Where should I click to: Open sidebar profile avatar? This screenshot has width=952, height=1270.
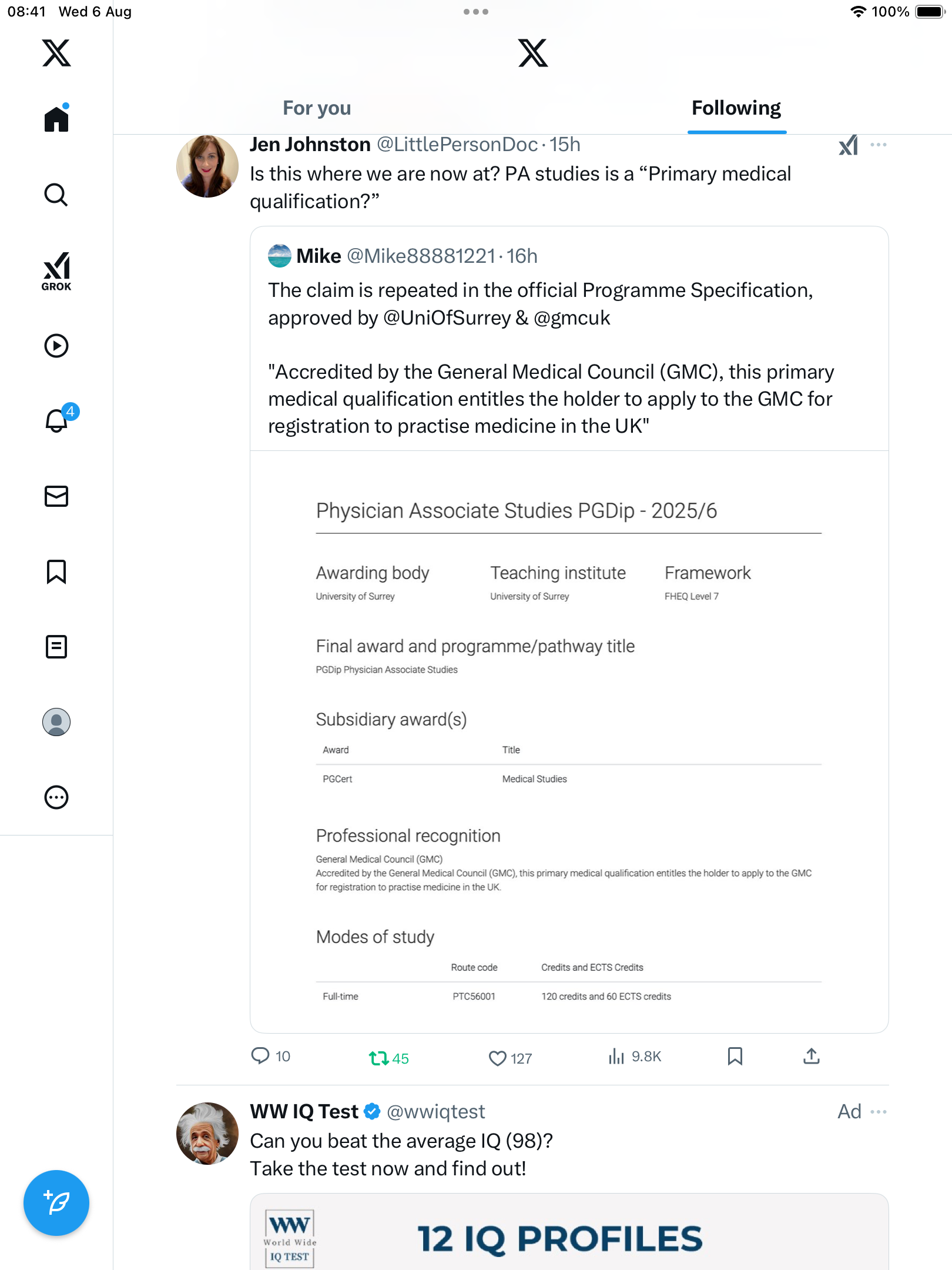pyautogui.click(x=56, y=722)
